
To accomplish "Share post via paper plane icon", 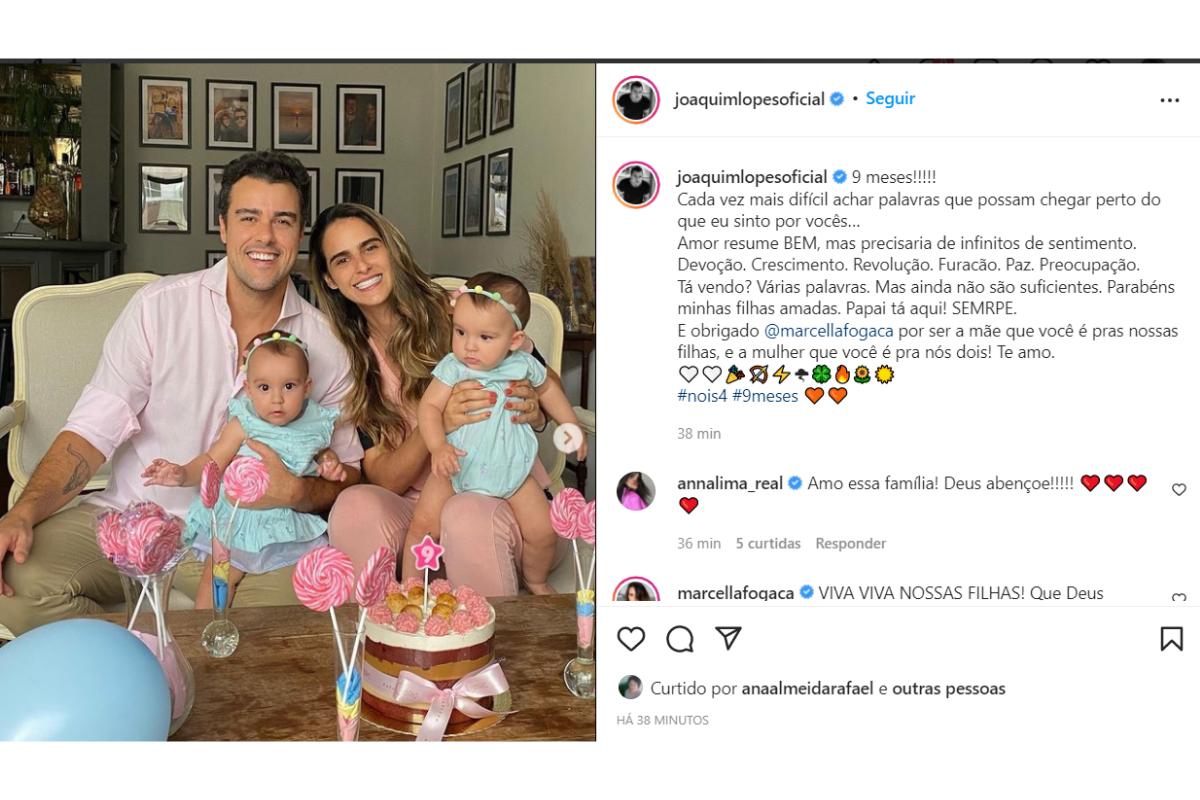I will [x=729, y=638].
